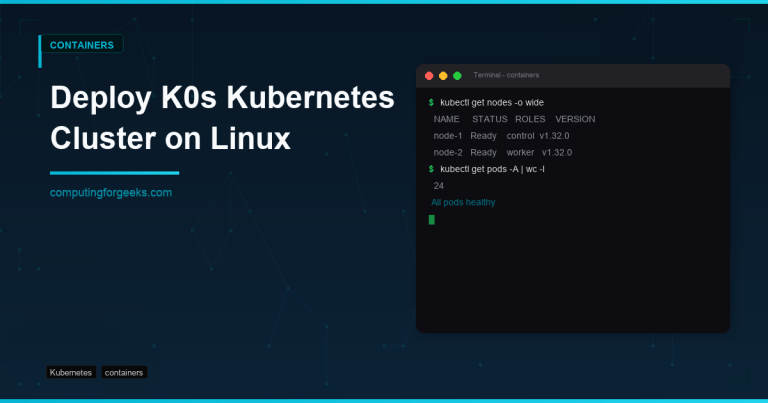Click the 'All pods healthy' status text
This screenshot has height=403, width=768.
pyautogui.click(x=463, y=203)
